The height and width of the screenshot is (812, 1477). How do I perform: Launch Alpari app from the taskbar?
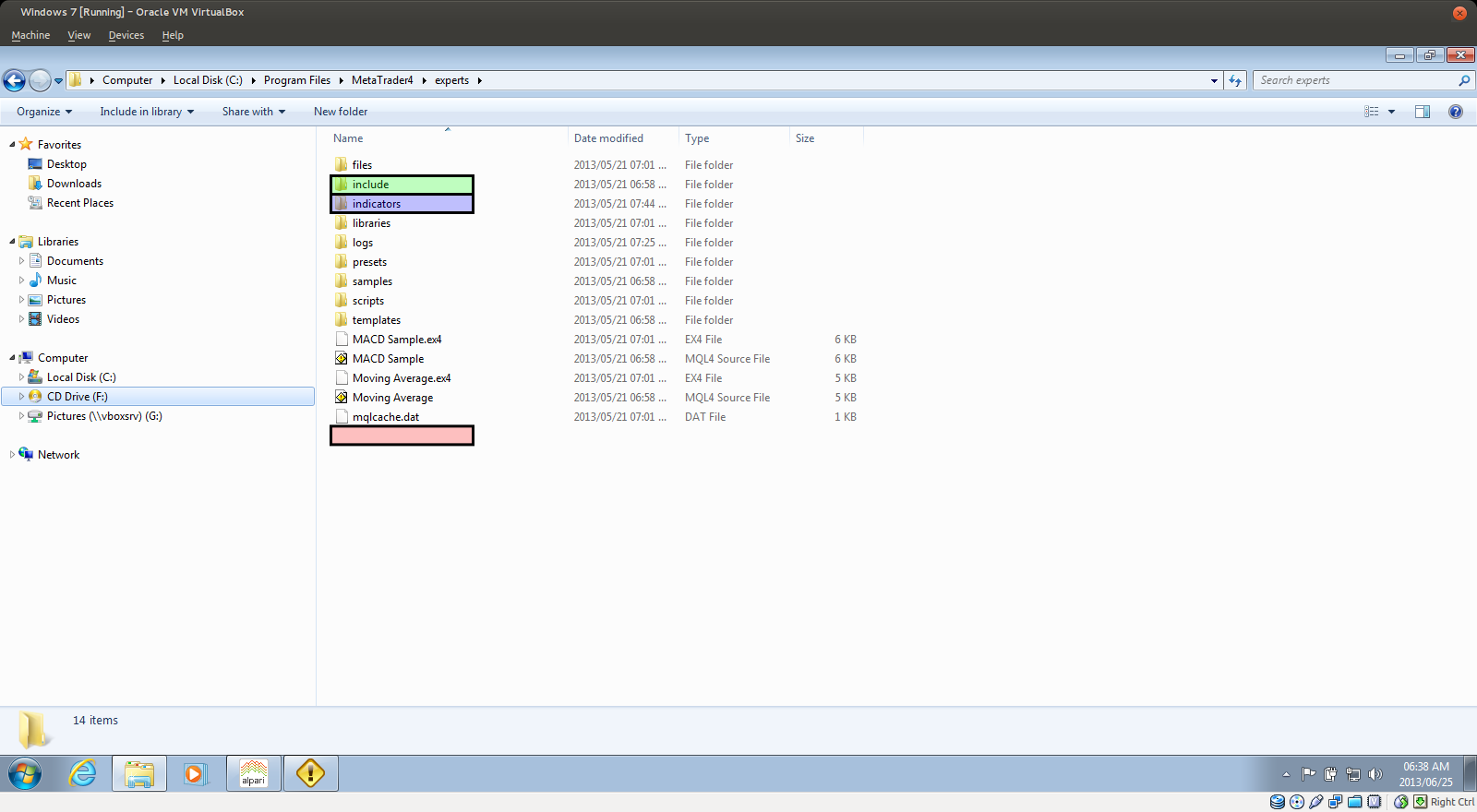click(254, 773)
